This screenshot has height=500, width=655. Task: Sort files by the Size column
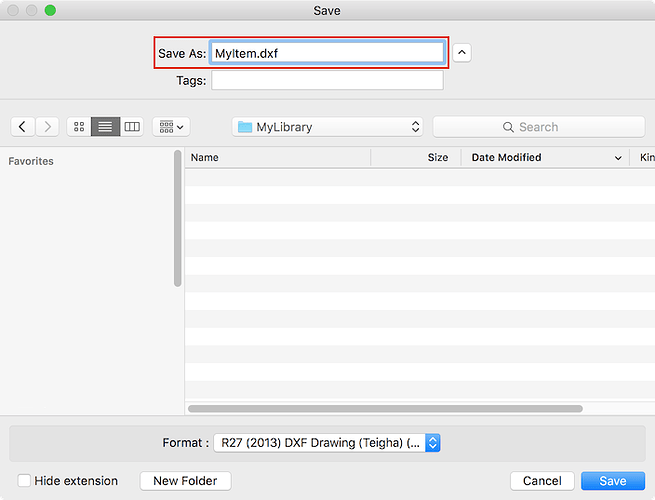click(415, 157)
